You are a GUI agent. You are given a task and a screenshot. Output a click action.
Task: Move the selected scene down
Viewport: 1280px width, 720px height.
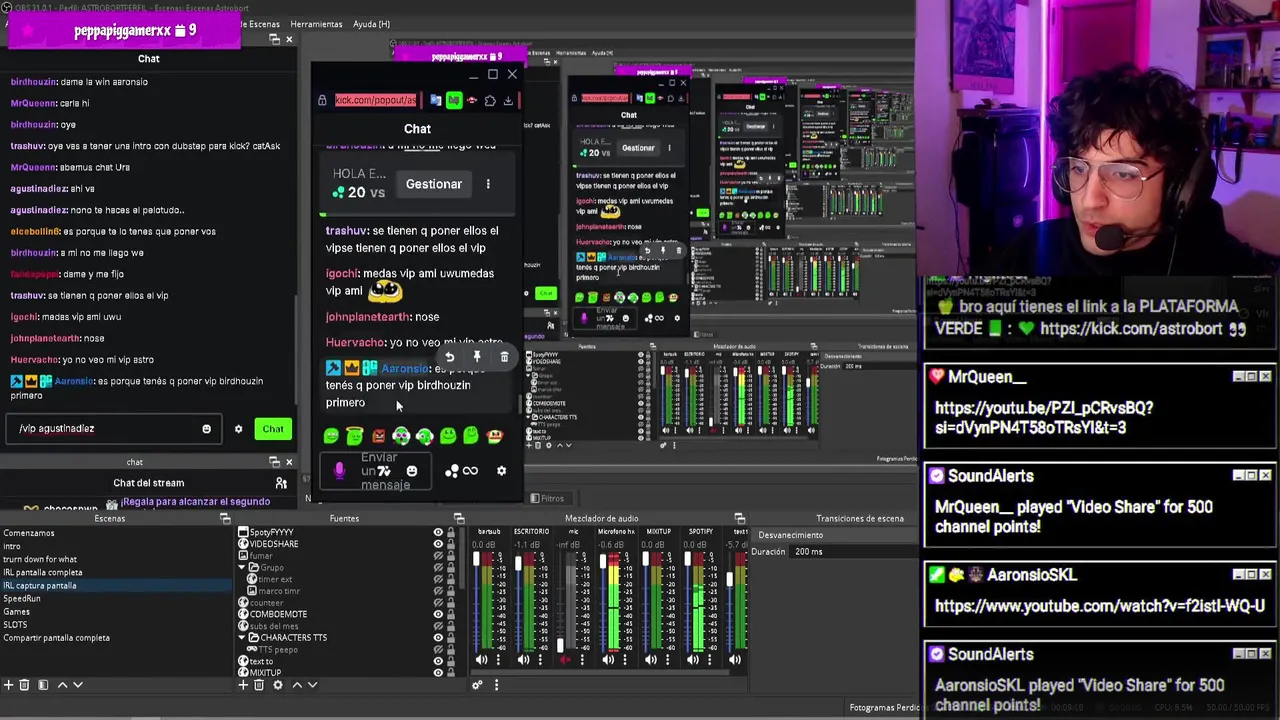click(78, 685)
